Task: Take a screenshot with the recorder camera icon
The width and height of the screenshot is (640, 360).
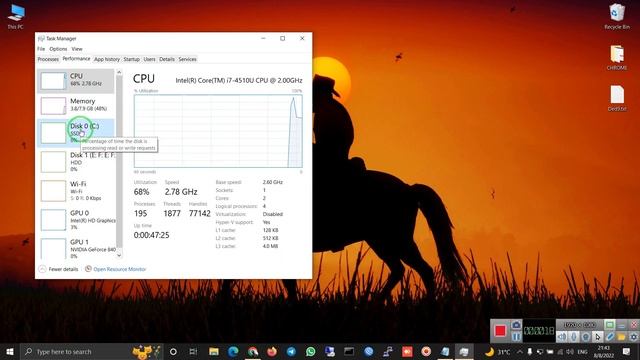Action: point(516,325)
